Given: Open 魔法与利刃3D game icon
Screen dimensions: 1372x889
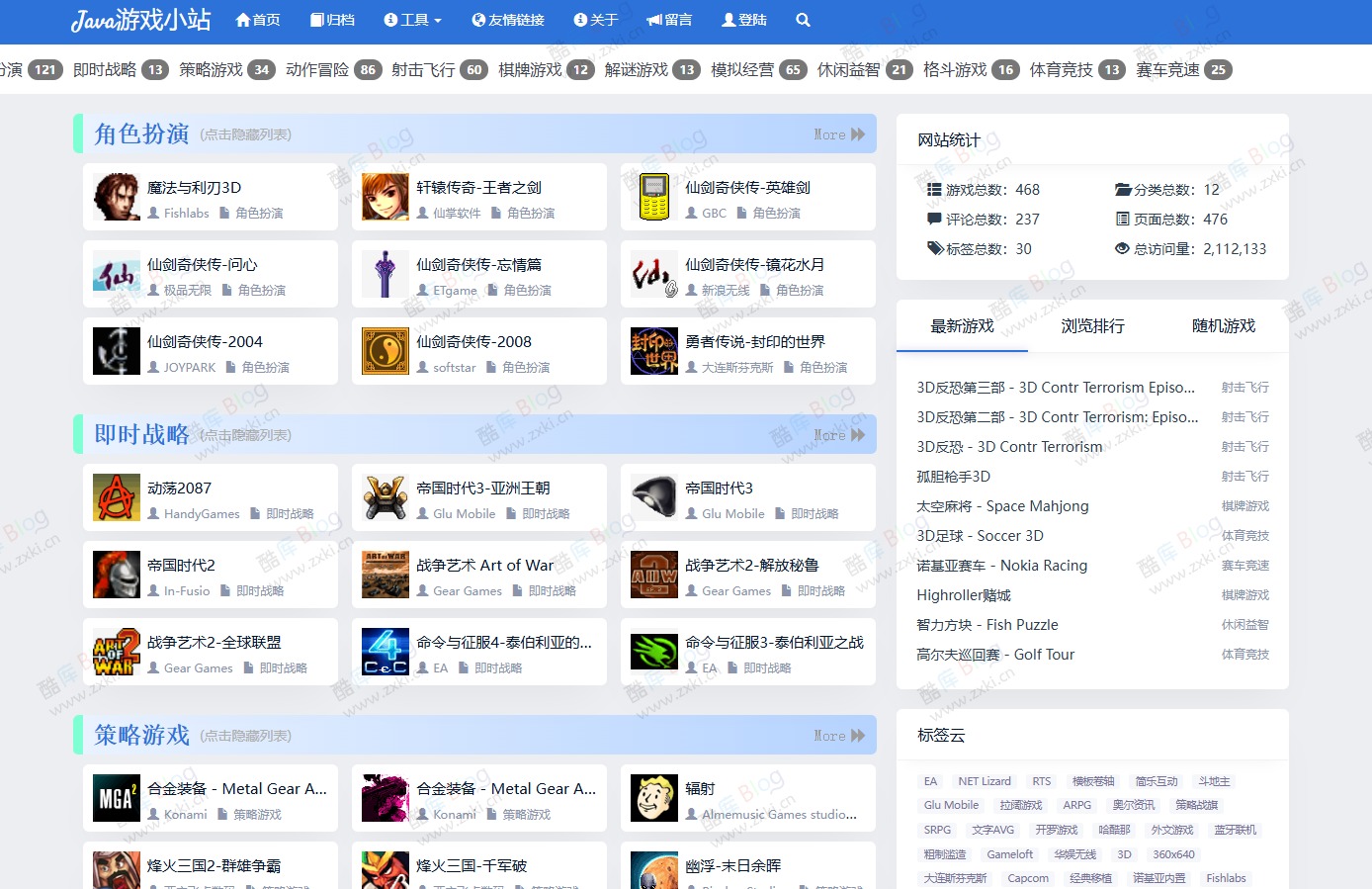Looking at the screenshot, I should click(x=117, y=197).
